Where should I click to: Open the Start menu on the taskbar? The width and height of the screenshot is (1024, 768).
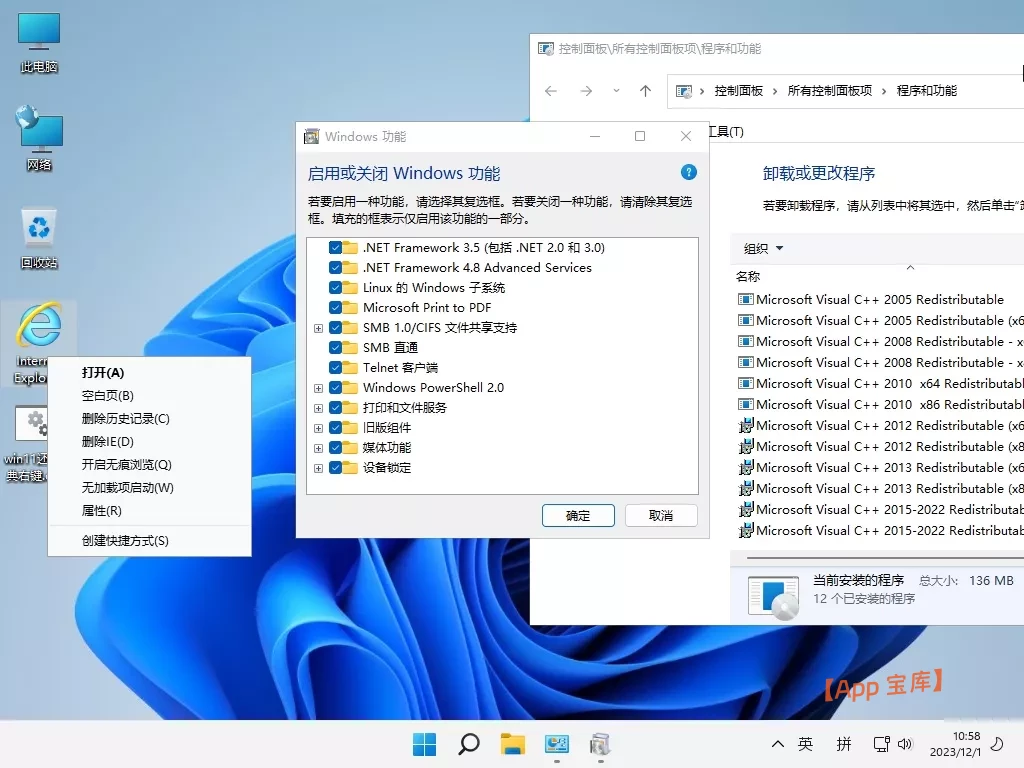pos(423,744)
